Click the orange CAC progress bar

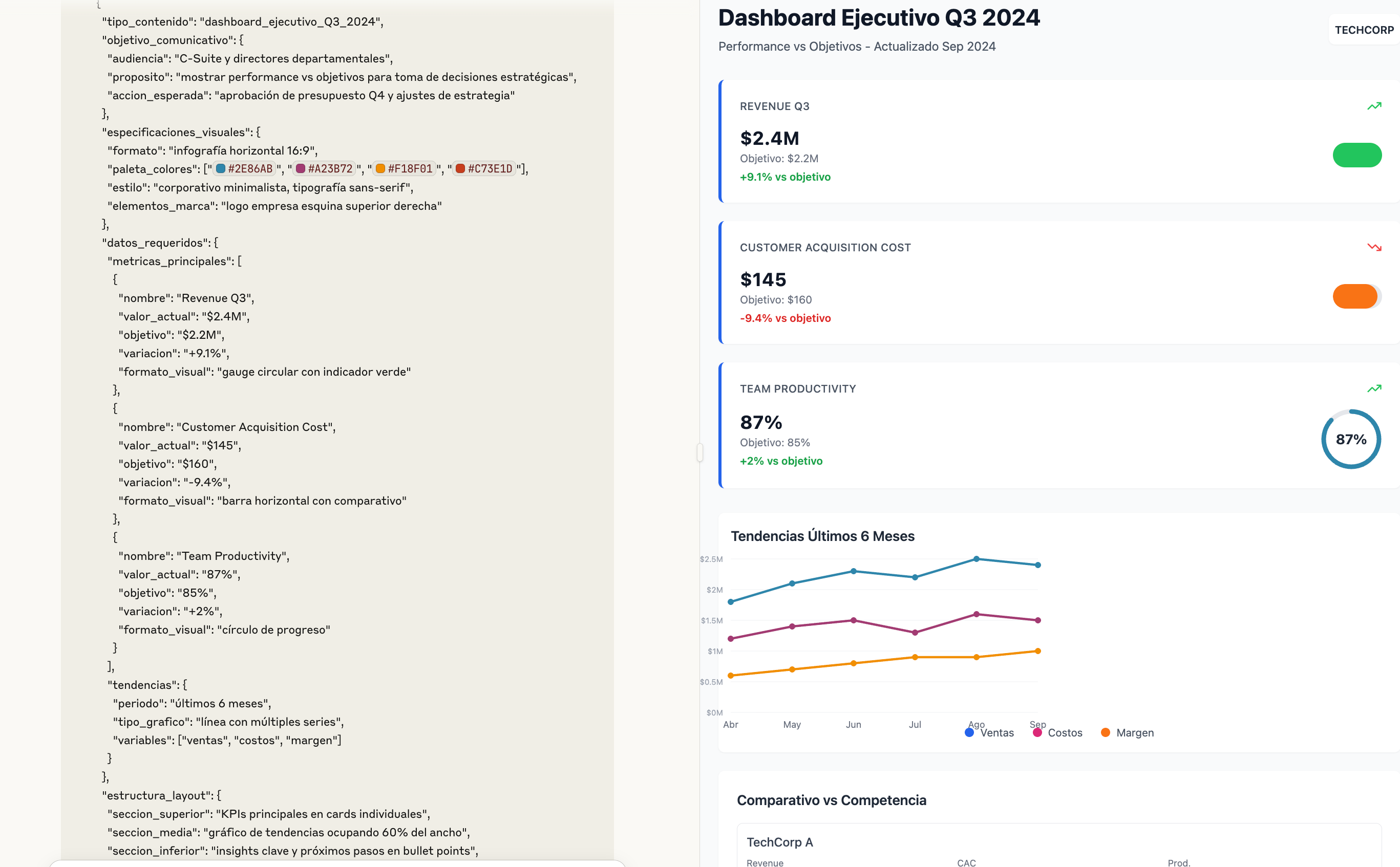pos(1355,296)
